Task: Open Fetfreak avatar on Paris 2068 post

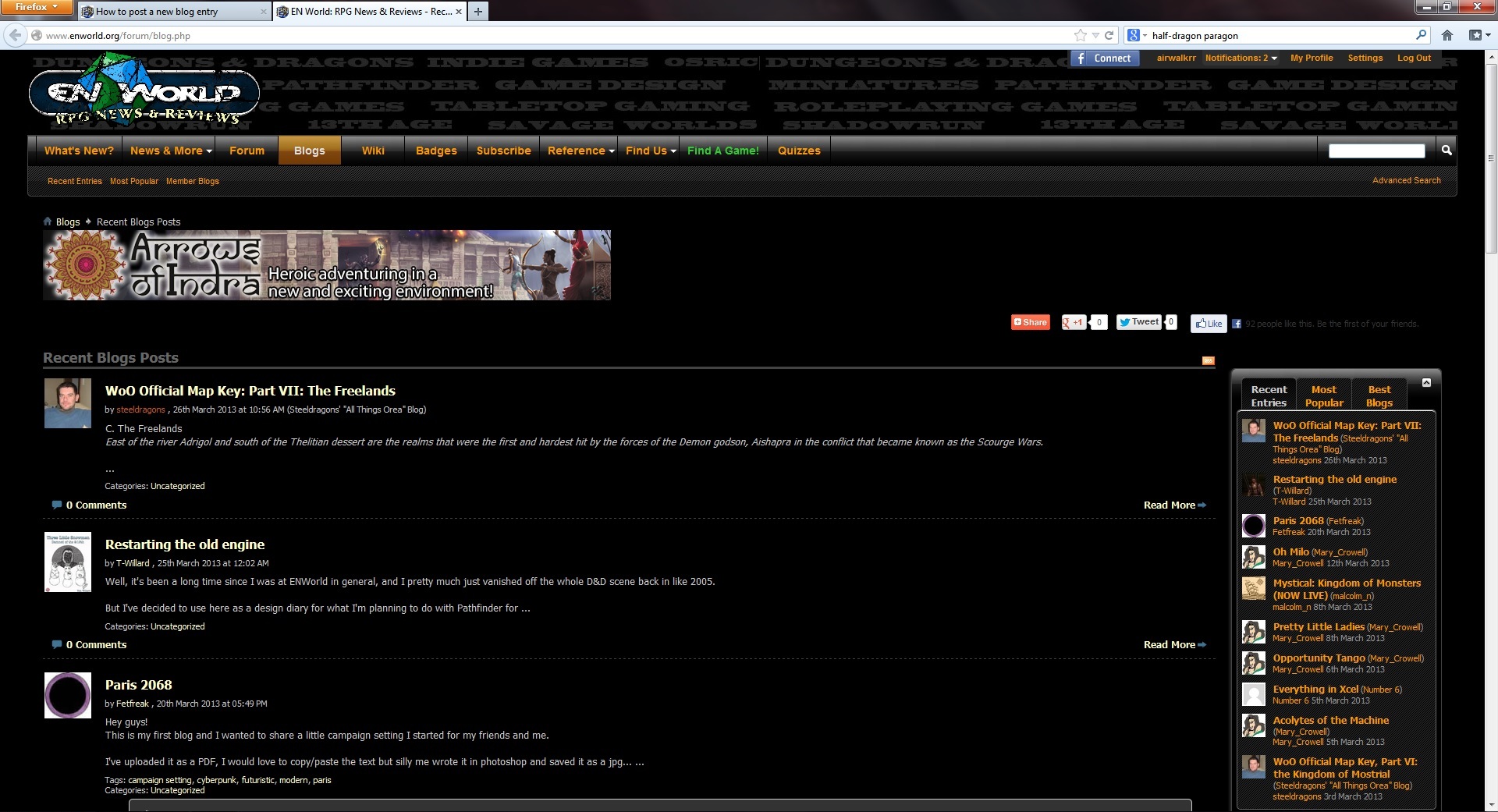Action: point(68,695)
